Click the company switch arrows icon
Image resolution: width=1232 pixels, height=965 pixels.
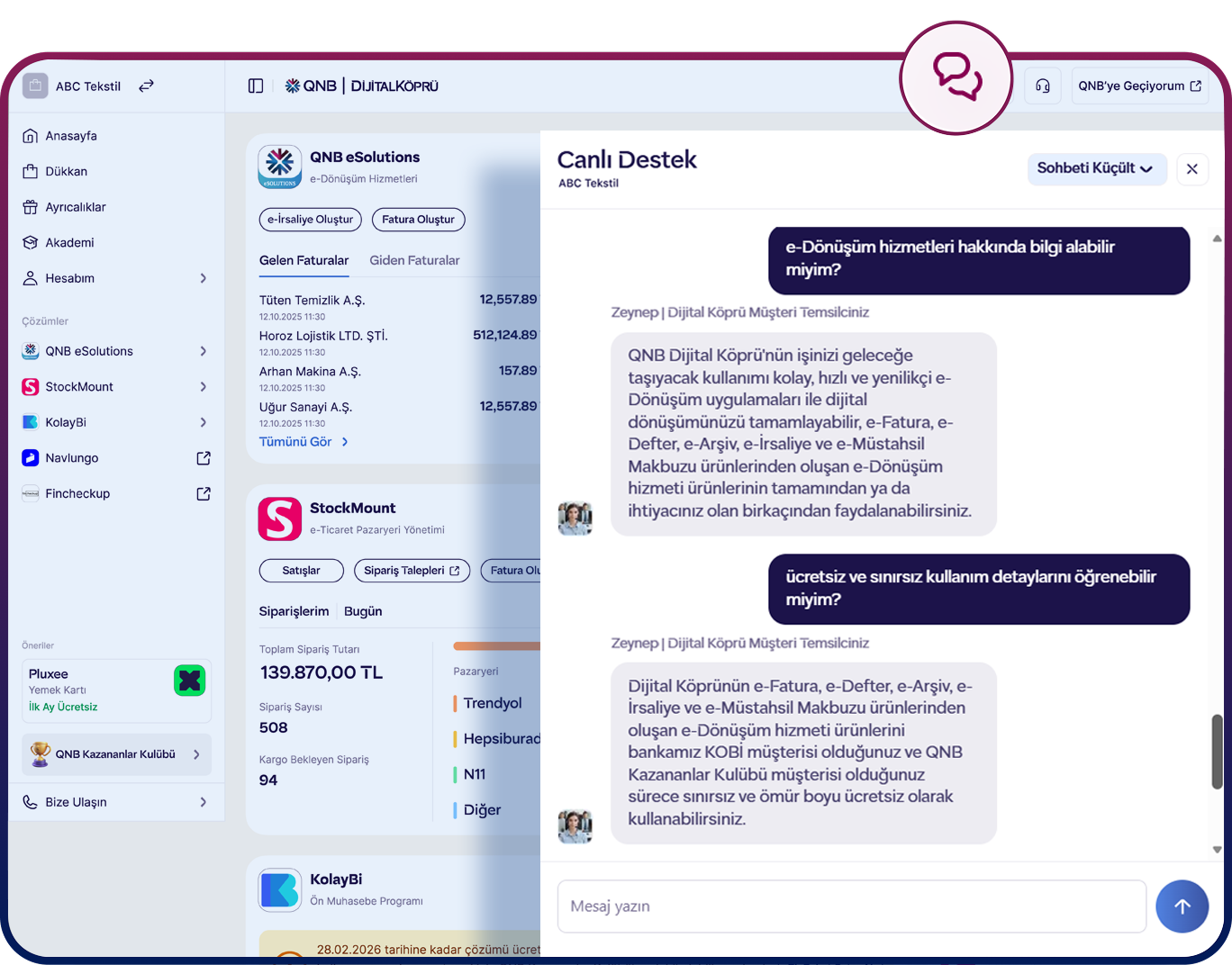coord(146,86)
